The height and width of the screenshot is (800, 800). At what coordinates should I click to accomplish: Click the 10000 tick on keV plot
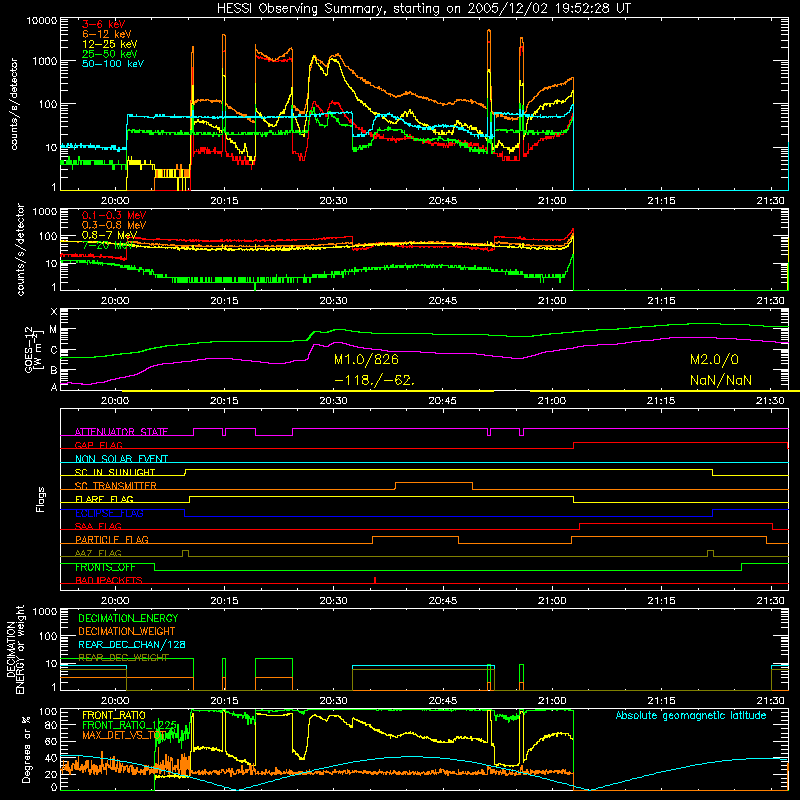tap(42, 21)
